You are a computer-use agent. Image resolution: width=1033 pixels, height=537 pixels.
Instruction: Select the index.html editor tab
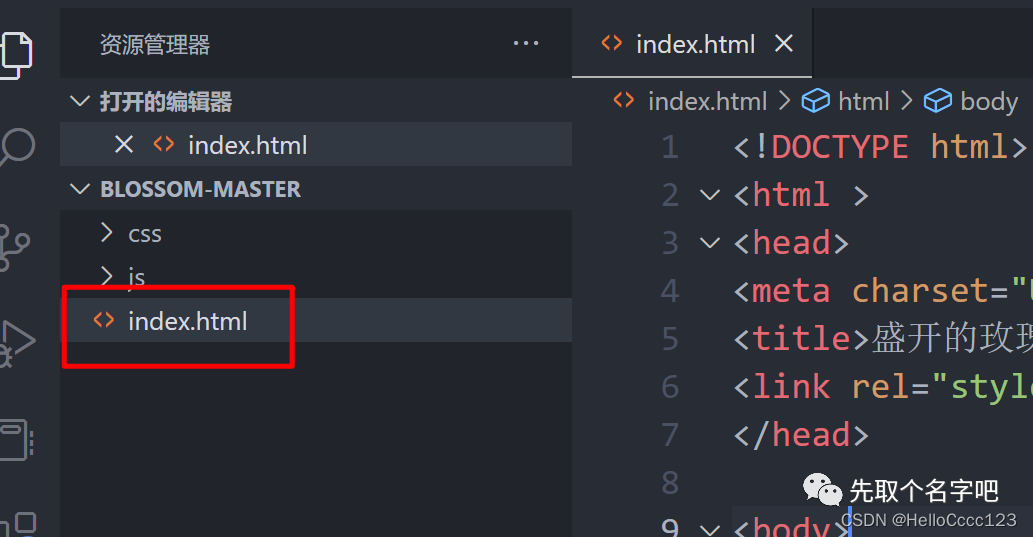coord(692,43)
